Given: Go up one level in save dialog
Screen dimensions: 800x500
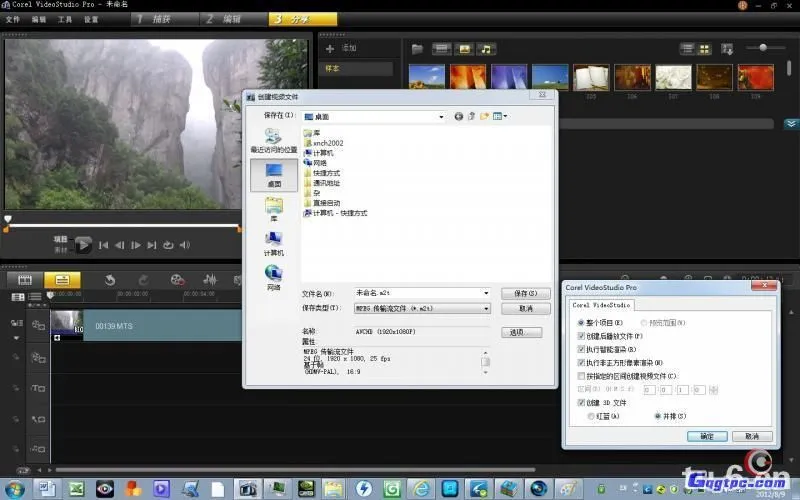Looking at the screenshot, I should (x=471, y=116).
